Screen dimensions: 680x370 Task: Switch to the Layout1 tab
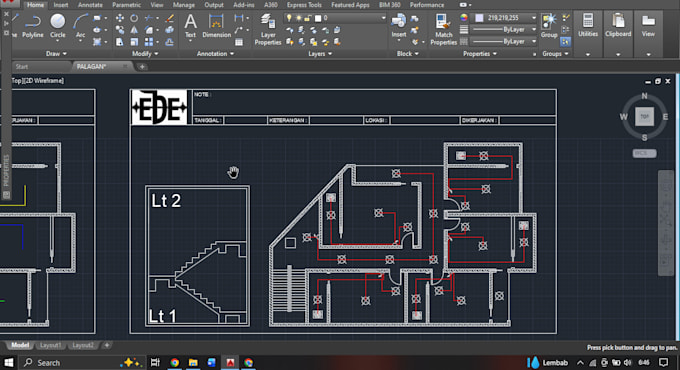coord(50,345)
